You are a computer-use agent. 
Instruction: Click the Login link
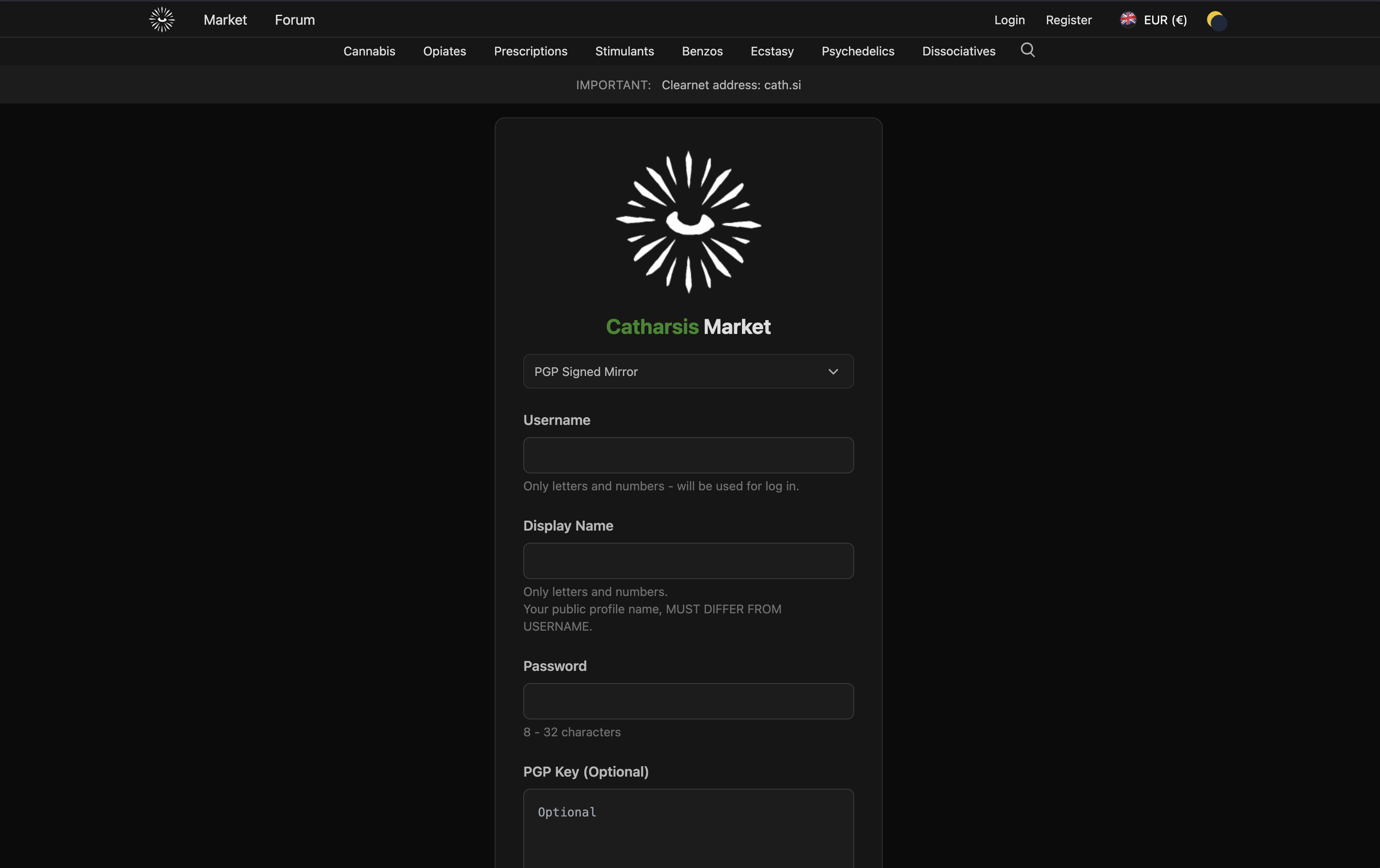pyautogui.click(x=1009, y=19)
